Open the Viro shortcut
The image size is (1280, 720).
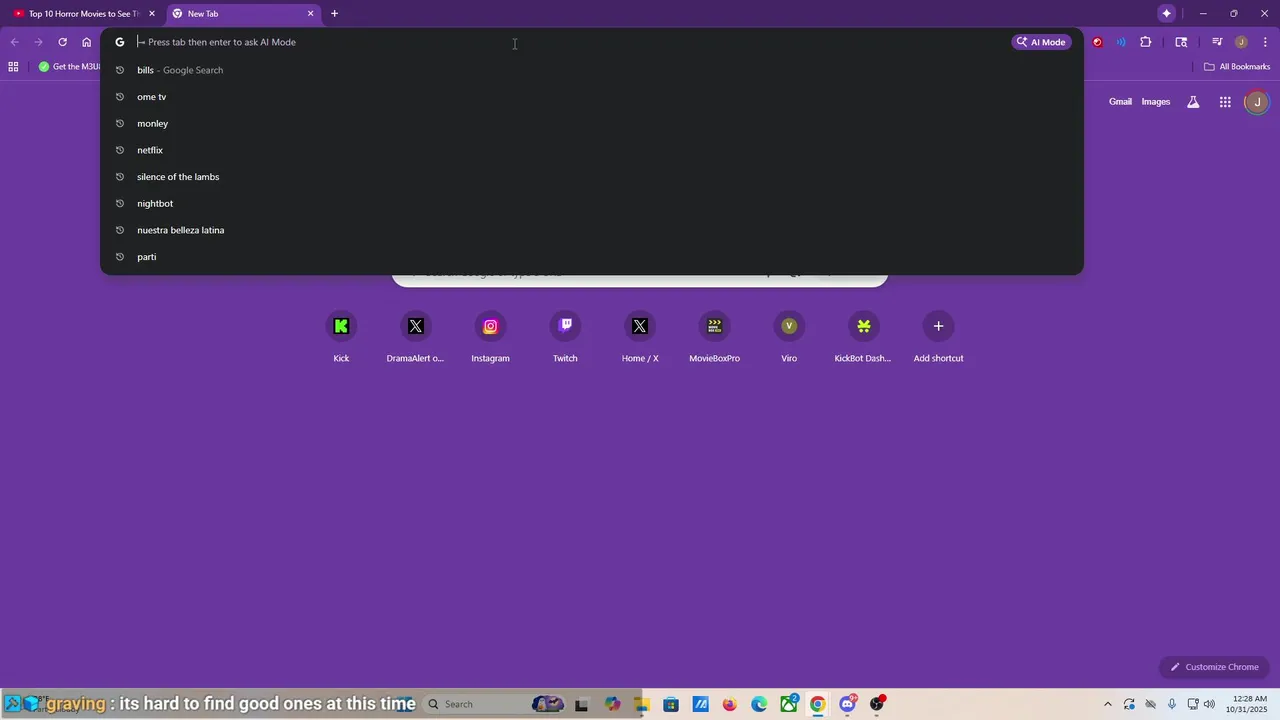click(x=789, y=337)
